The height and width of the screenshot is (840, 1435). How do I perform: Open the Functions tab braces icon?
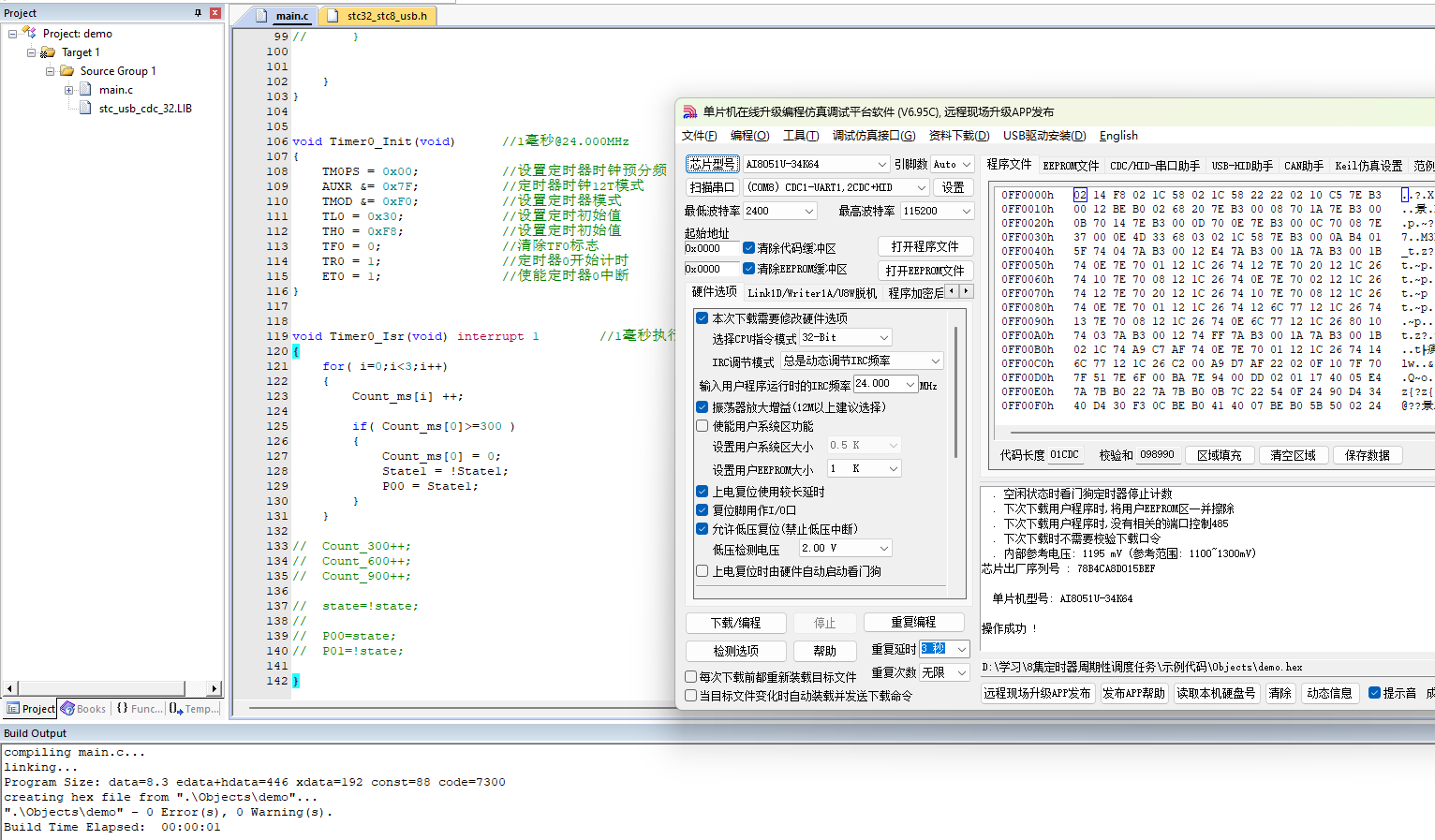122,709
